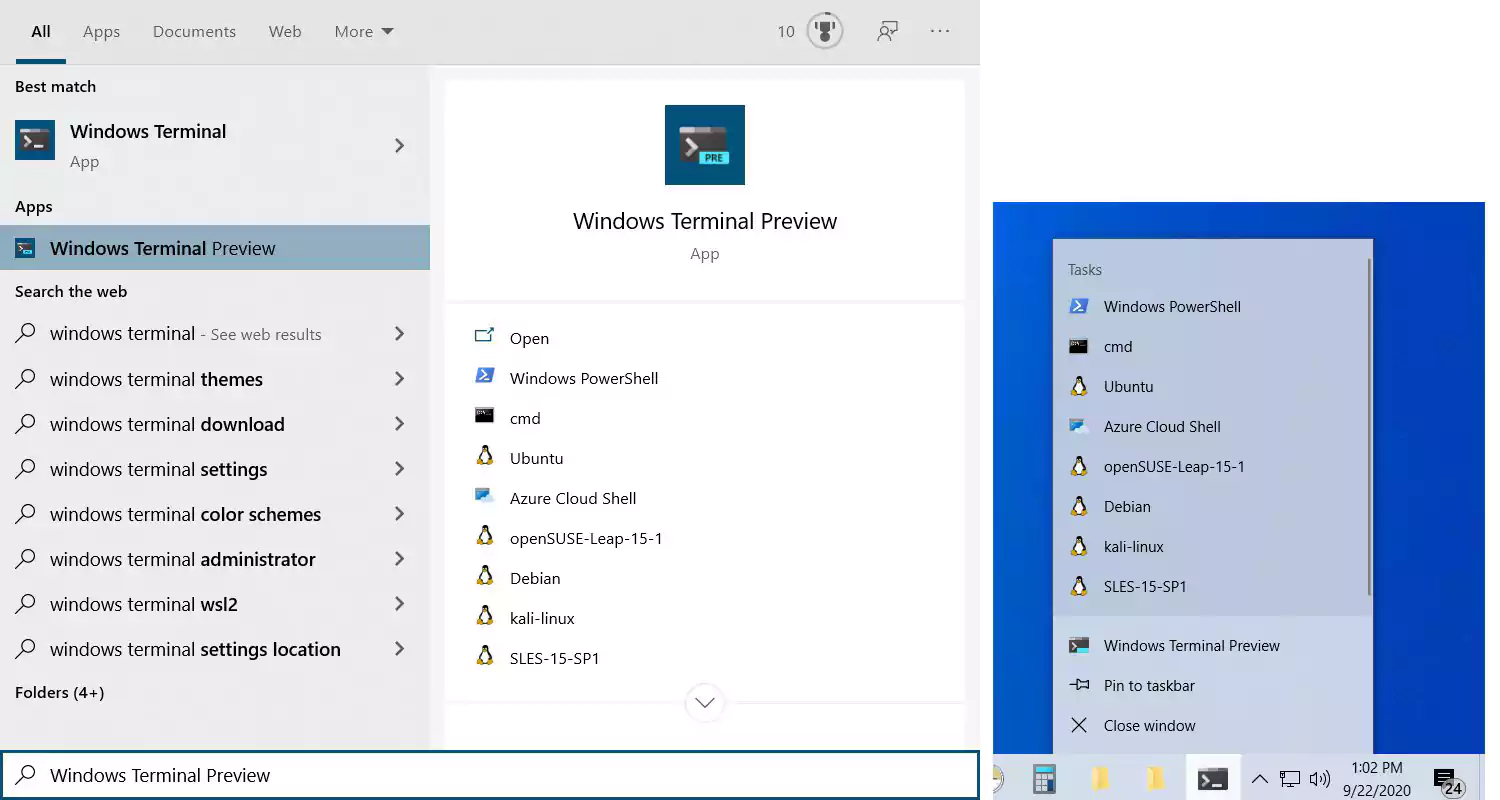The image size is (1500, 800).
Task: Click the Pin to taskbar pin icon
Action: click(x=1079, y=685)
